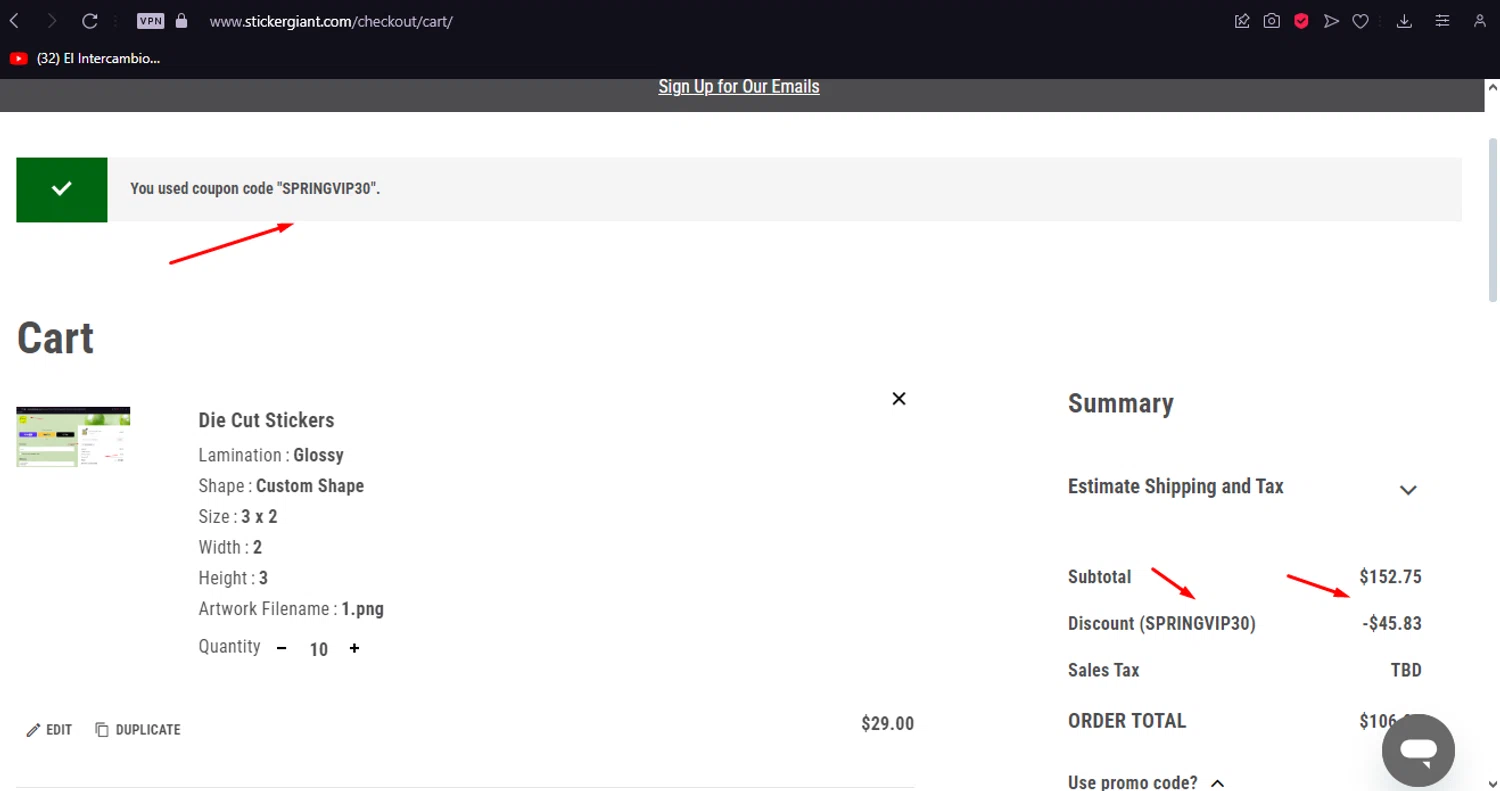
Task: Open the Die Cut Stickers product title
Action: click(266, 420)
